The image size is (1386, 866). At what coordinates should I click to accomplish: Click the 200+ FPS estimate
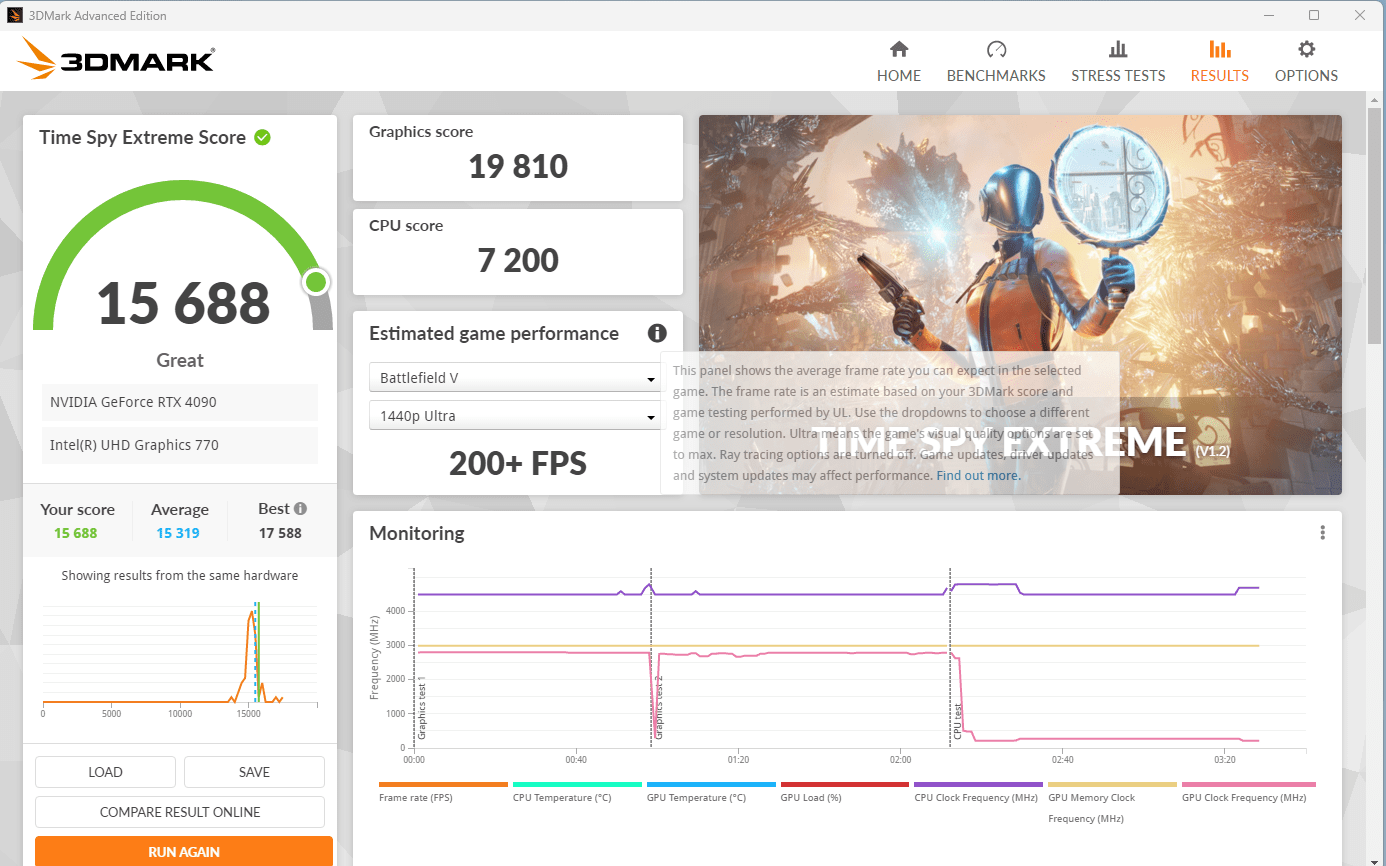[518, 463]
